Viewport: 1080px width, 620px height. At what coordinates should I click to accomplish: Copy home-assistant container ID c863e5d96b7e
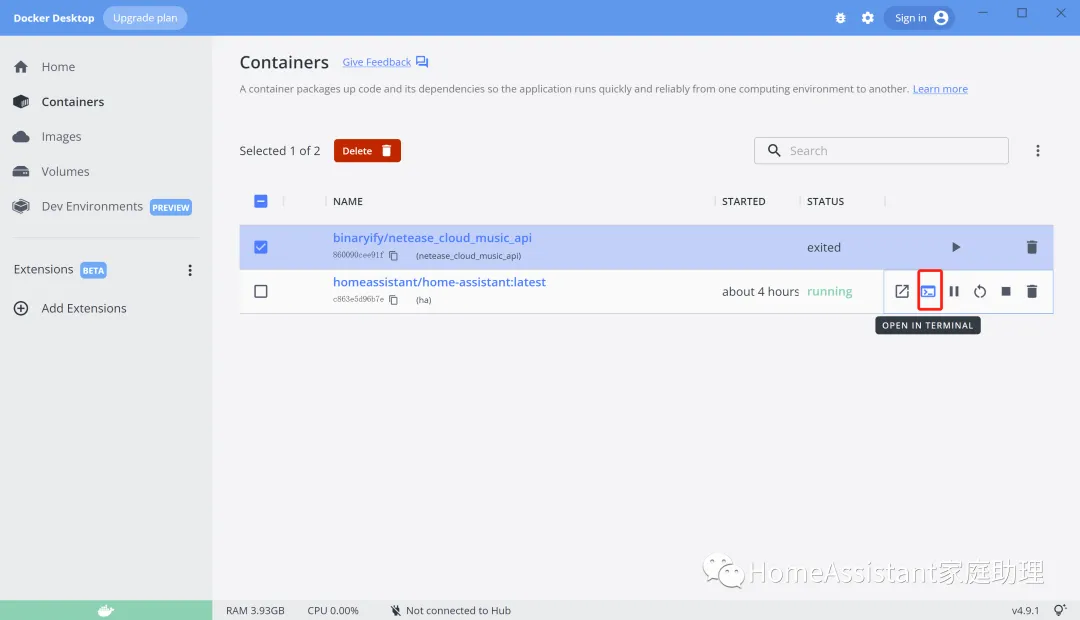[393, 300]
